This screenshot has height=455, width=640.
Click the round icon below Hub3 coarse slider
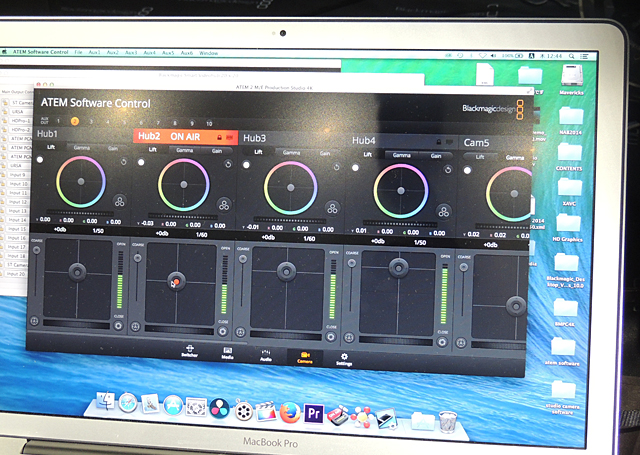click(x=240, y=332)
